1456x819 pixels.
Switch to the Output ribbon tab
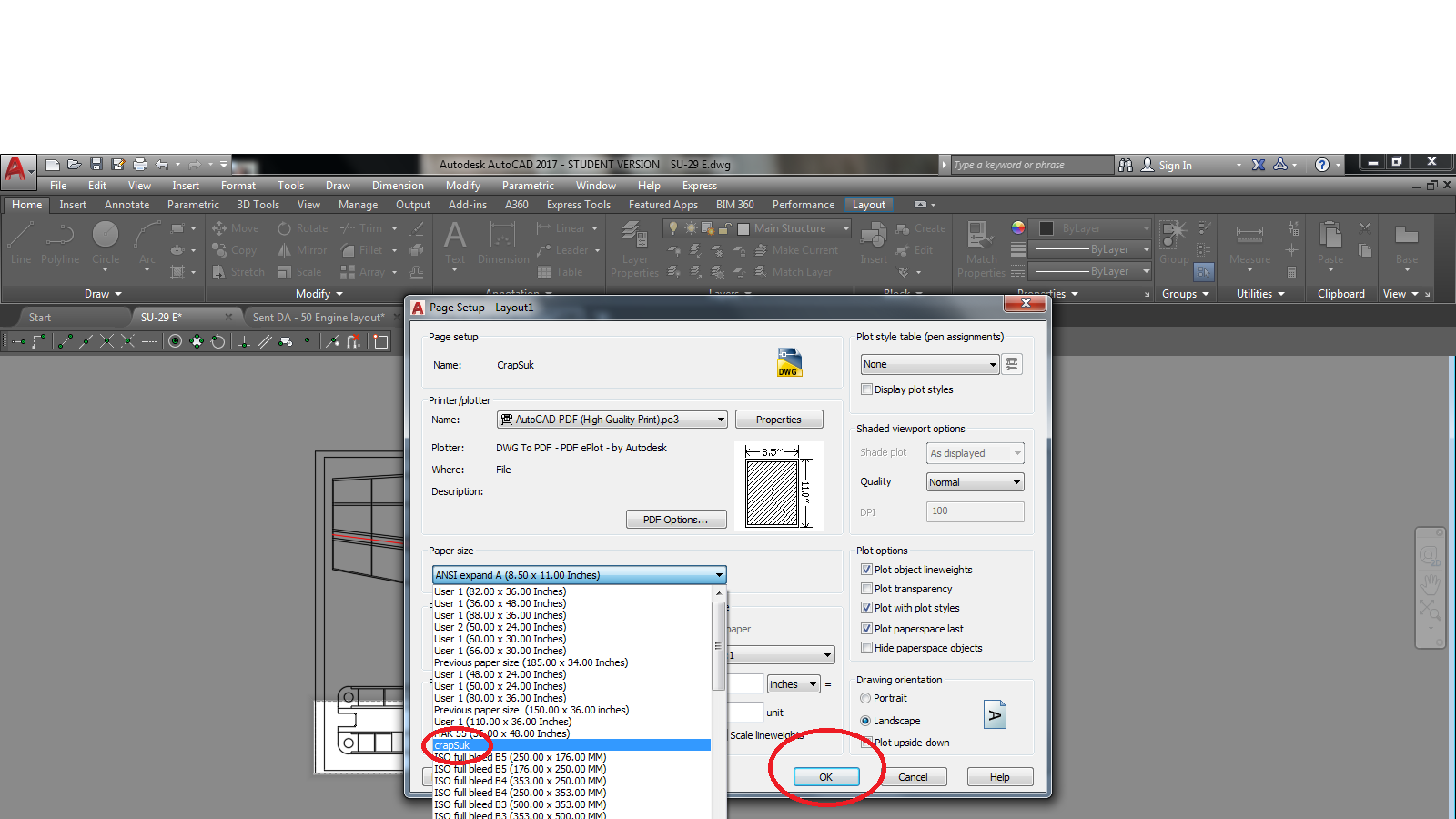coord(413,205)
